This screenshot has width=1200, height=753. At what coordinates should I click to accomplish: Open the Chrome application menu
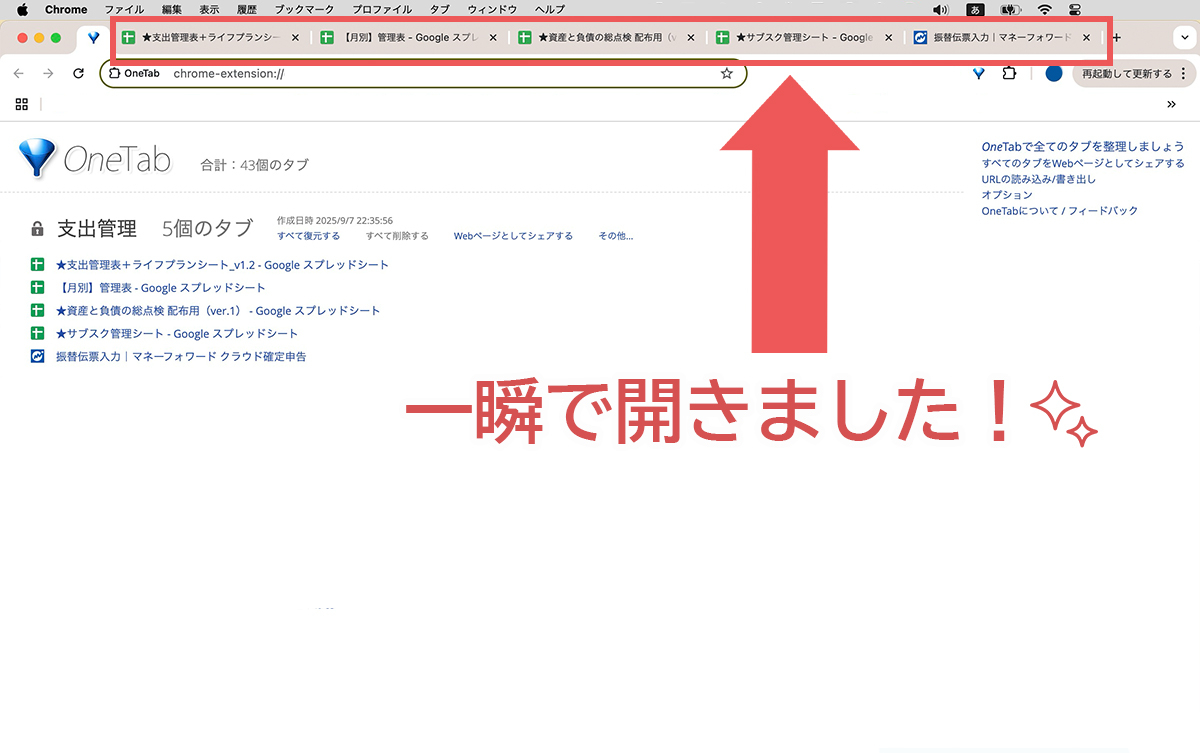click(x=66, y=9)
